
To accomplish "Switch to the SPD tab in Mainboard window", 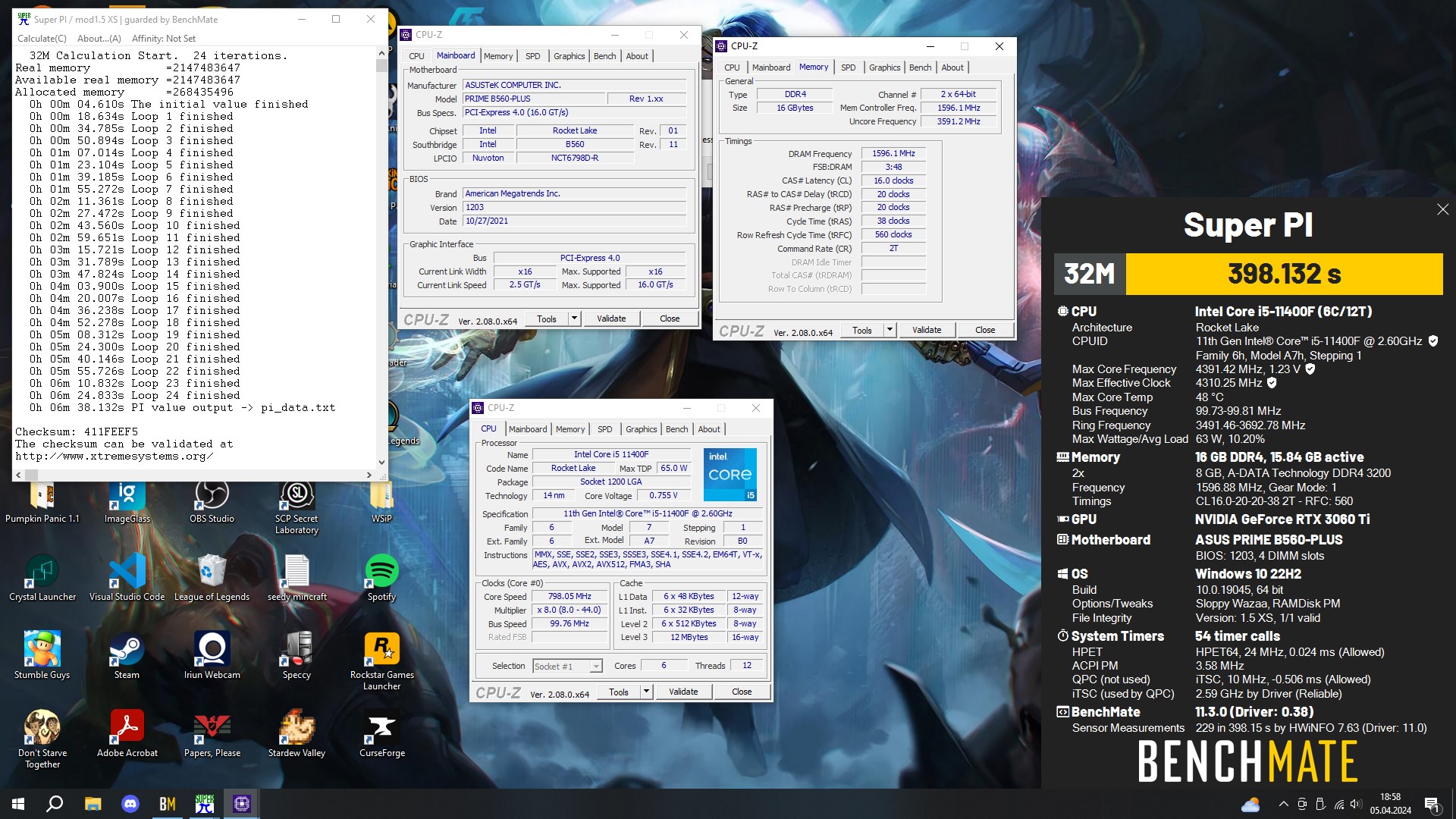I will coord(533,56).
